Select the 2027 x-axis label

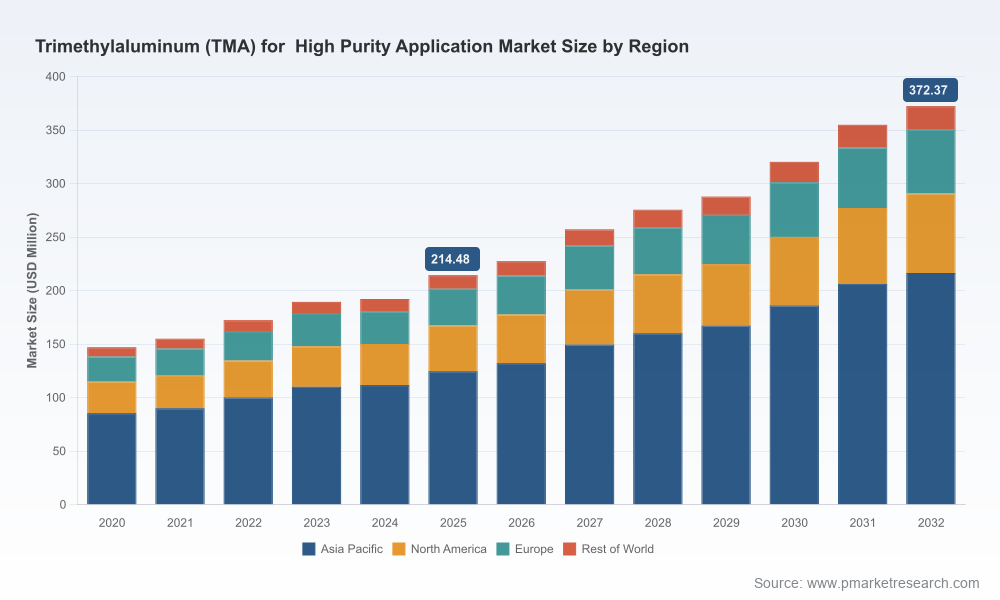(589, 523)
